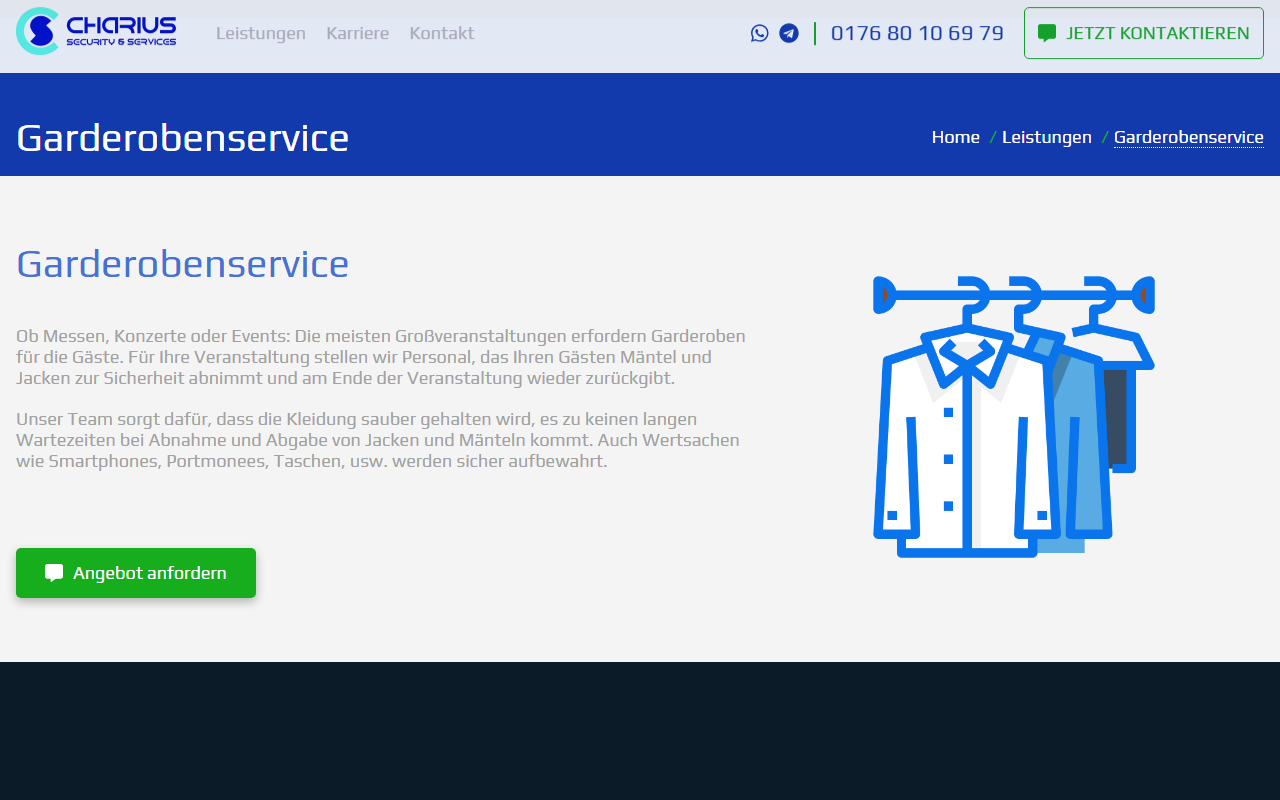Call the phone number 0176 80 10 69 79
Image resolution: width=1280 pixels, height=800 pixels.
[917, 33]
